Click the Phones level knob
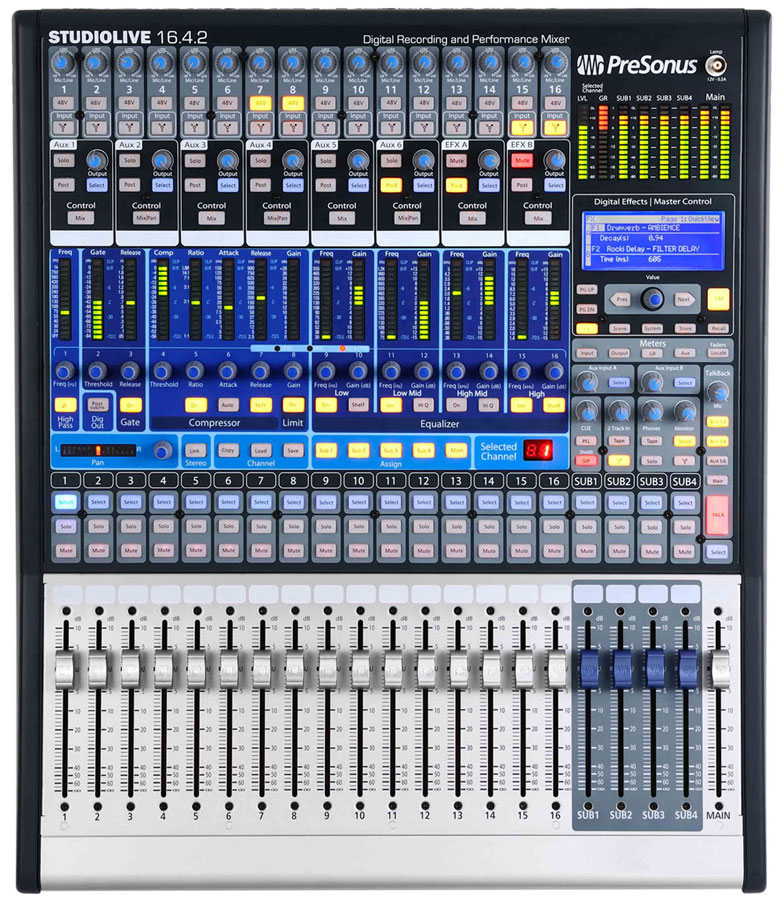 coord(652,412)
